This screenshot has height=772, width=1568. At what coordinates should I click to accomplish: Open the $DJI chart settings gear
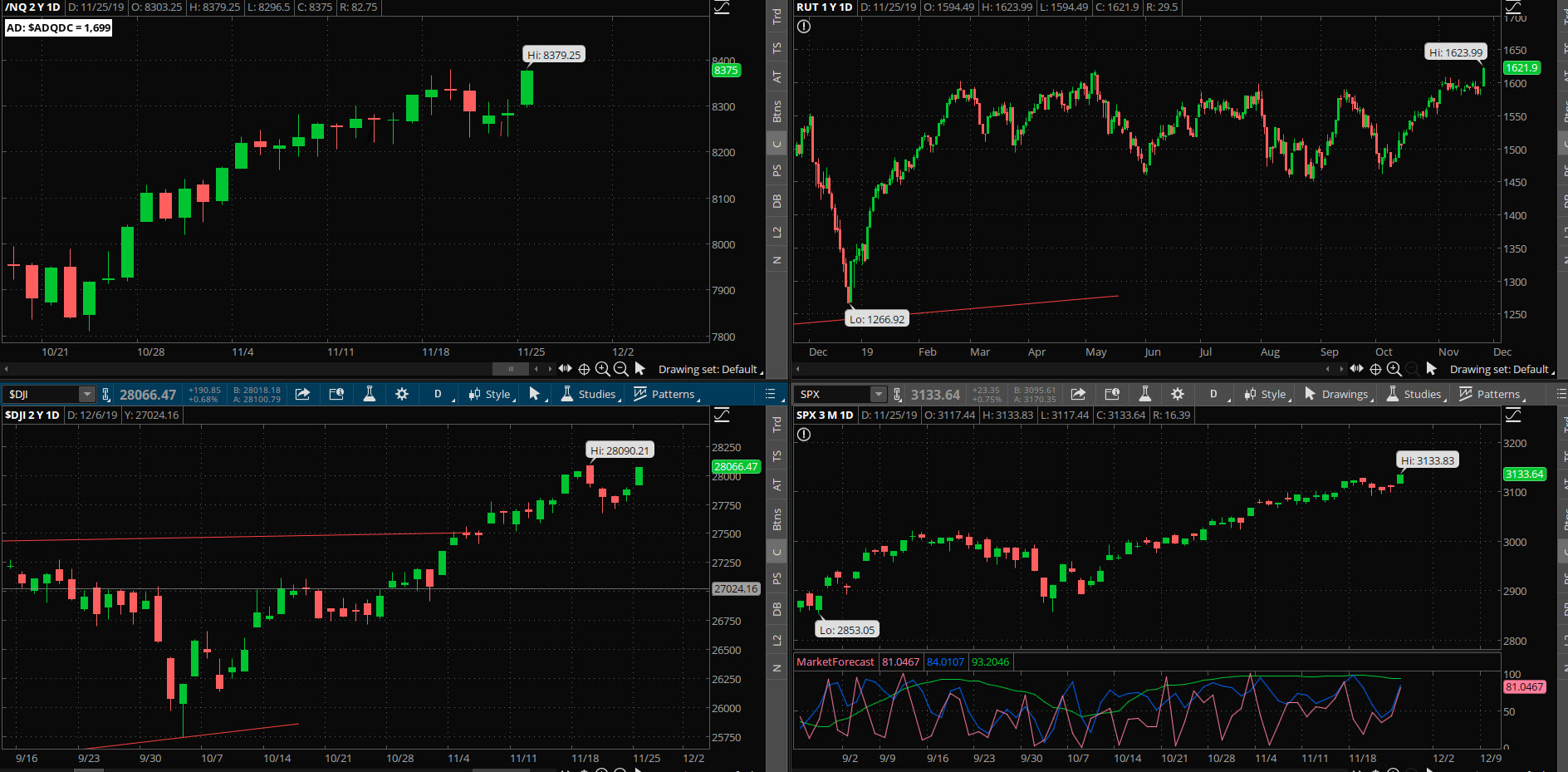point(402,394)
